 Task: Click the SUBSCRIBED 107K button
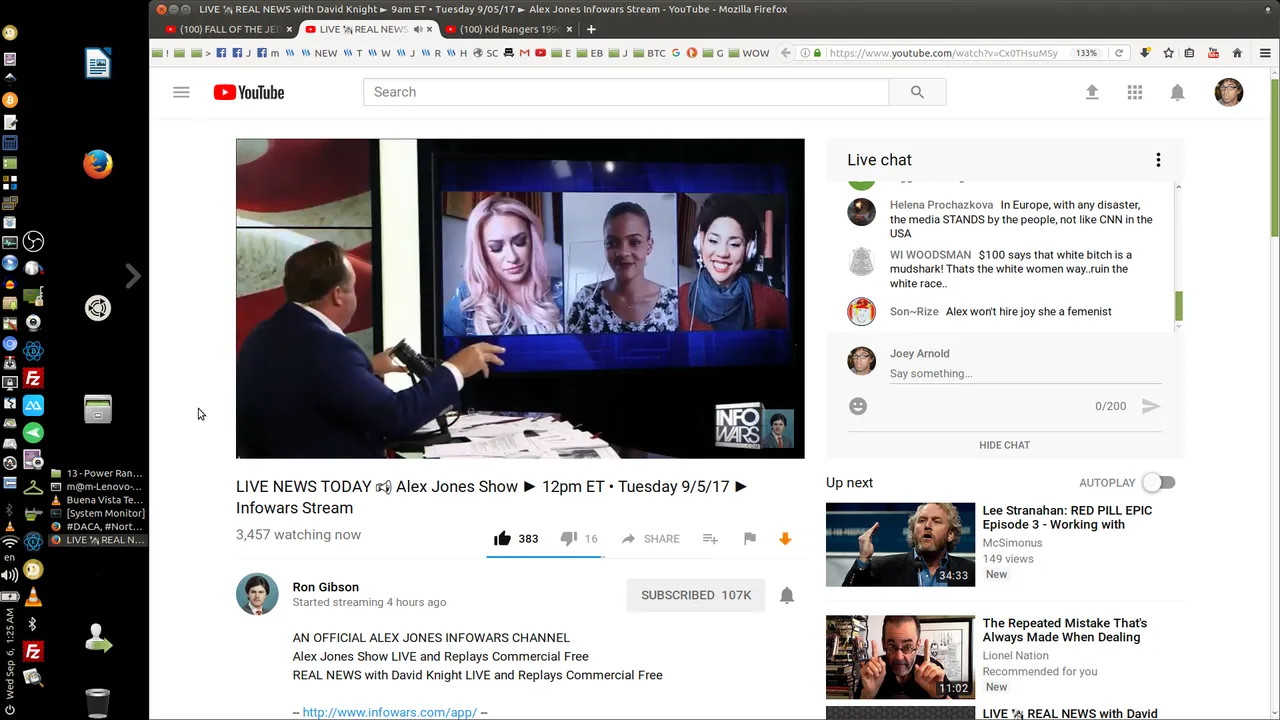[x=696, y=595]
